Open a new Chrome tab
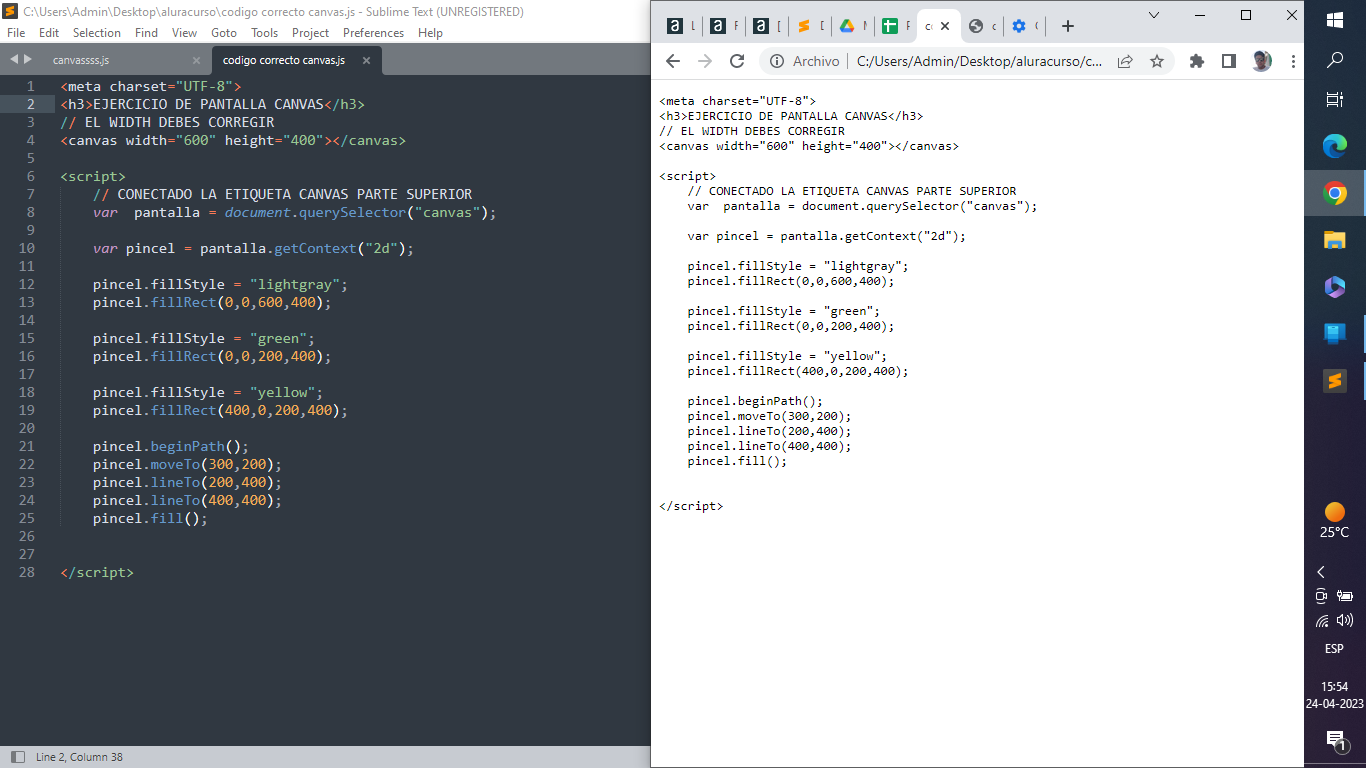 [x=1068, y=26]
